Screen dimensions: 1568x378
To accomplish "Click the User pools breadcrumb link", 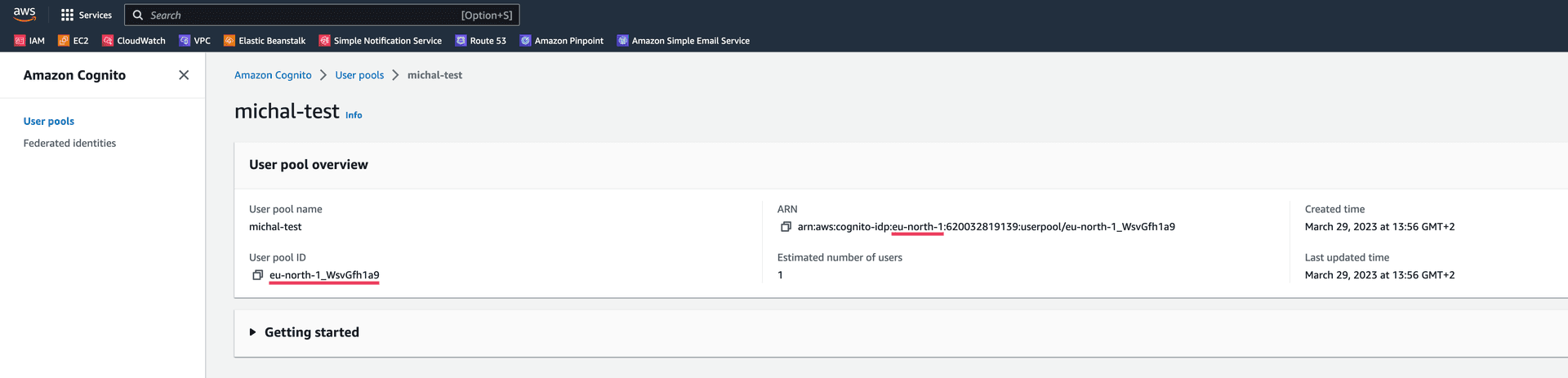I will click(359, 75).
